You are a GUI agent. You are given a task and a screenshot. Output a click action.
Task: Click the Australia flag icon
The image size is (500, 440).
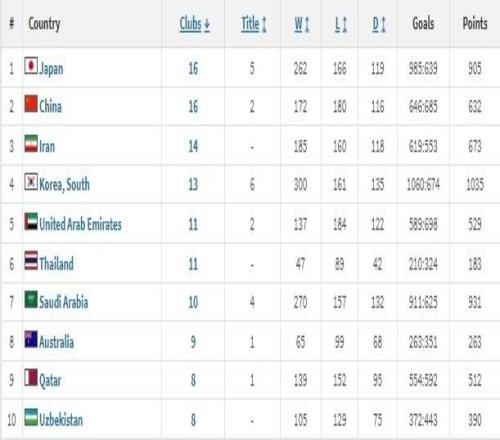click(31, 339)
